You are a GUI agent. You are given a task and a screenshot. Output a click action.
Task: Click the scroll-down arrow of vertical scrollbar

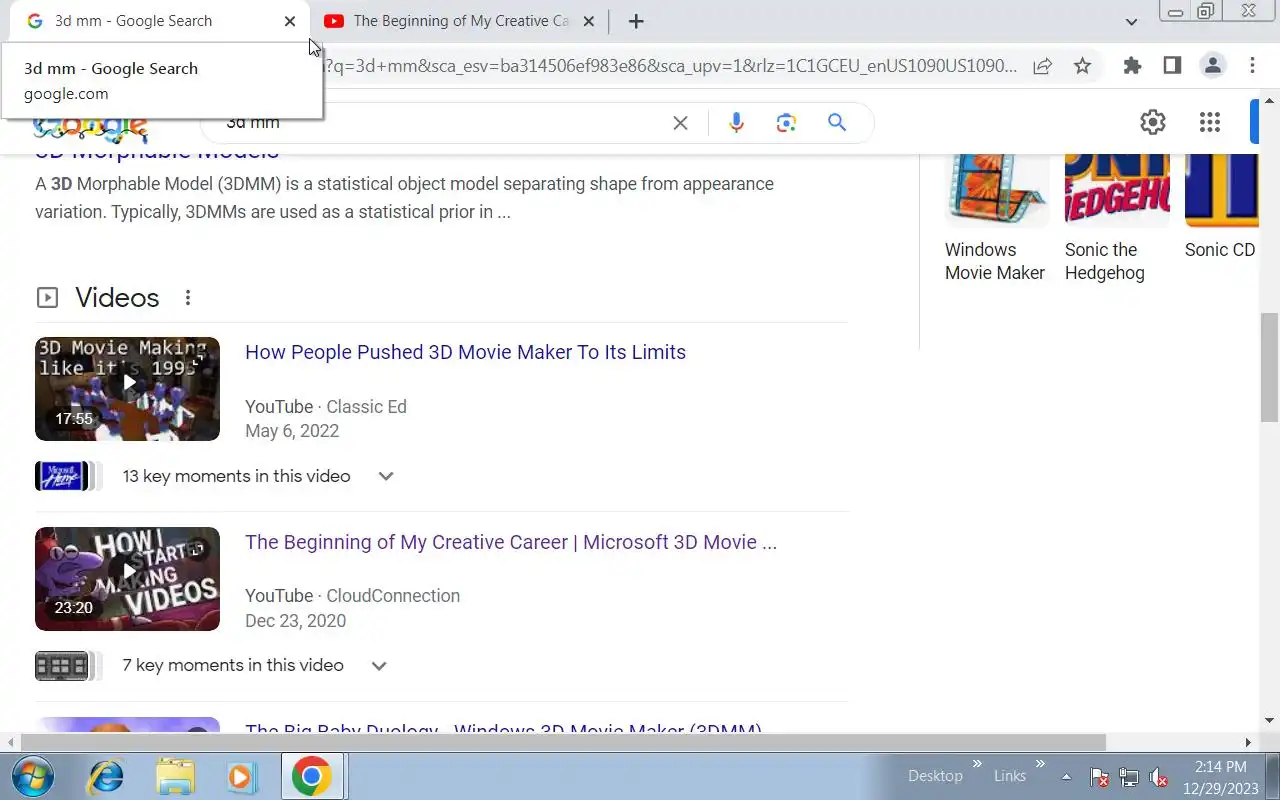coord(1269,720)
